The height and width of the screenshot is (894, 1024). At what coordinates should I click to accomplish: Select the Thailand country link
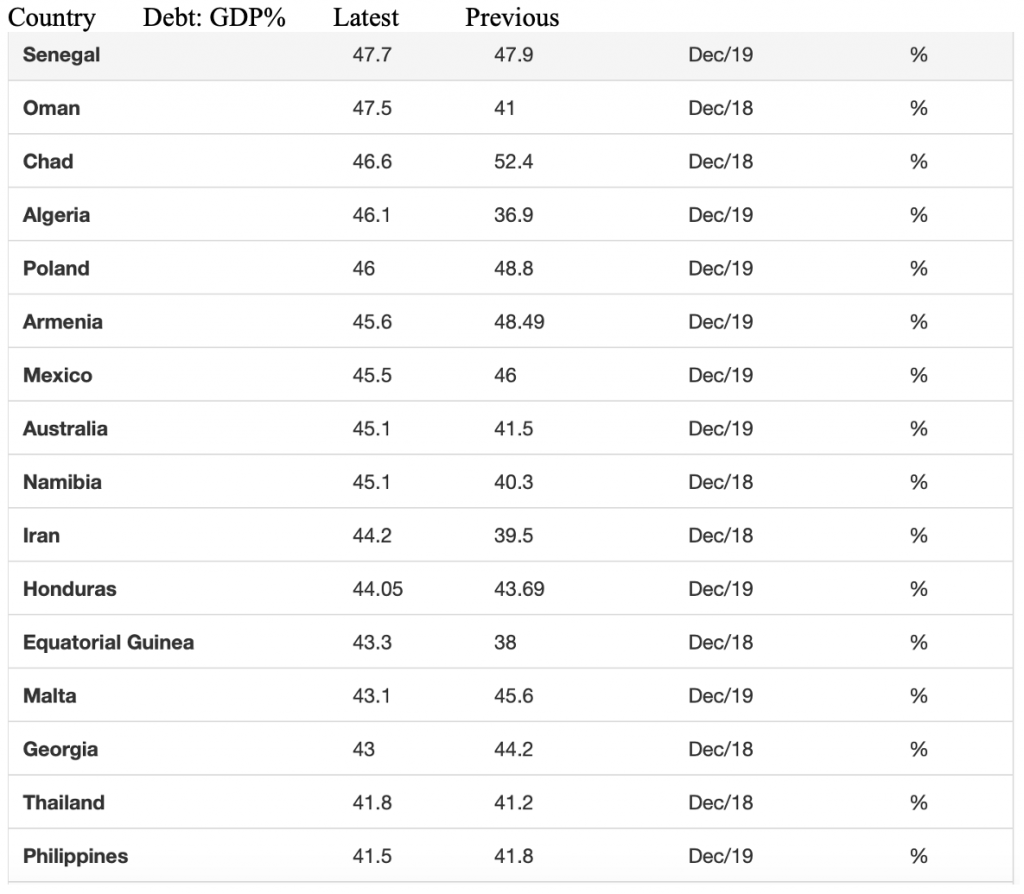(x=63, y=803)
